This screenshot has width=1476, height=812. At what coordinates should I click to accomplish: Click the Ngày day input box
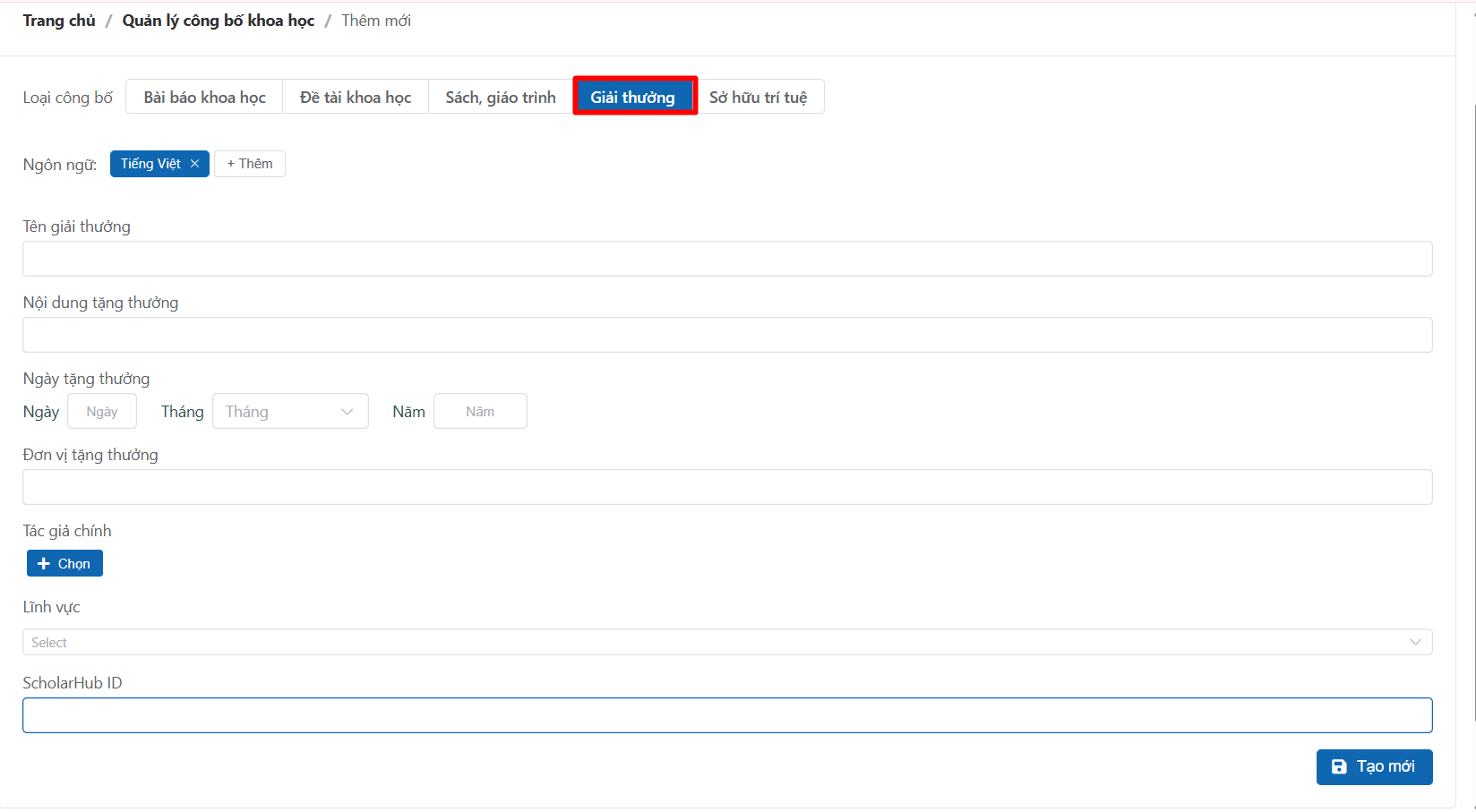point(102,412)
